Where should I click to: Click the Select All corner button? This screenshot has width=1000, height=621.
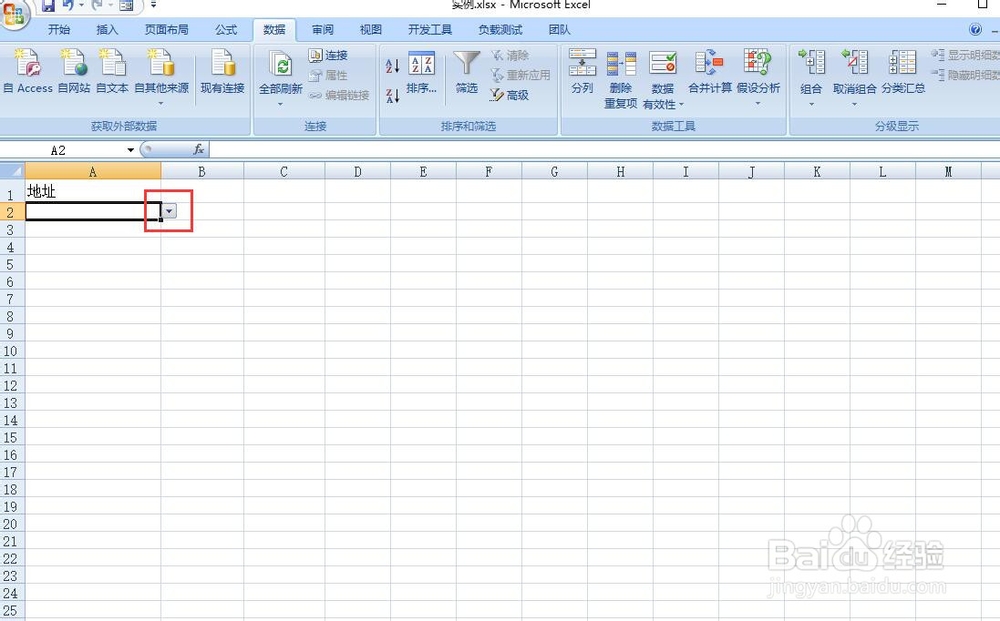point(12,171)
